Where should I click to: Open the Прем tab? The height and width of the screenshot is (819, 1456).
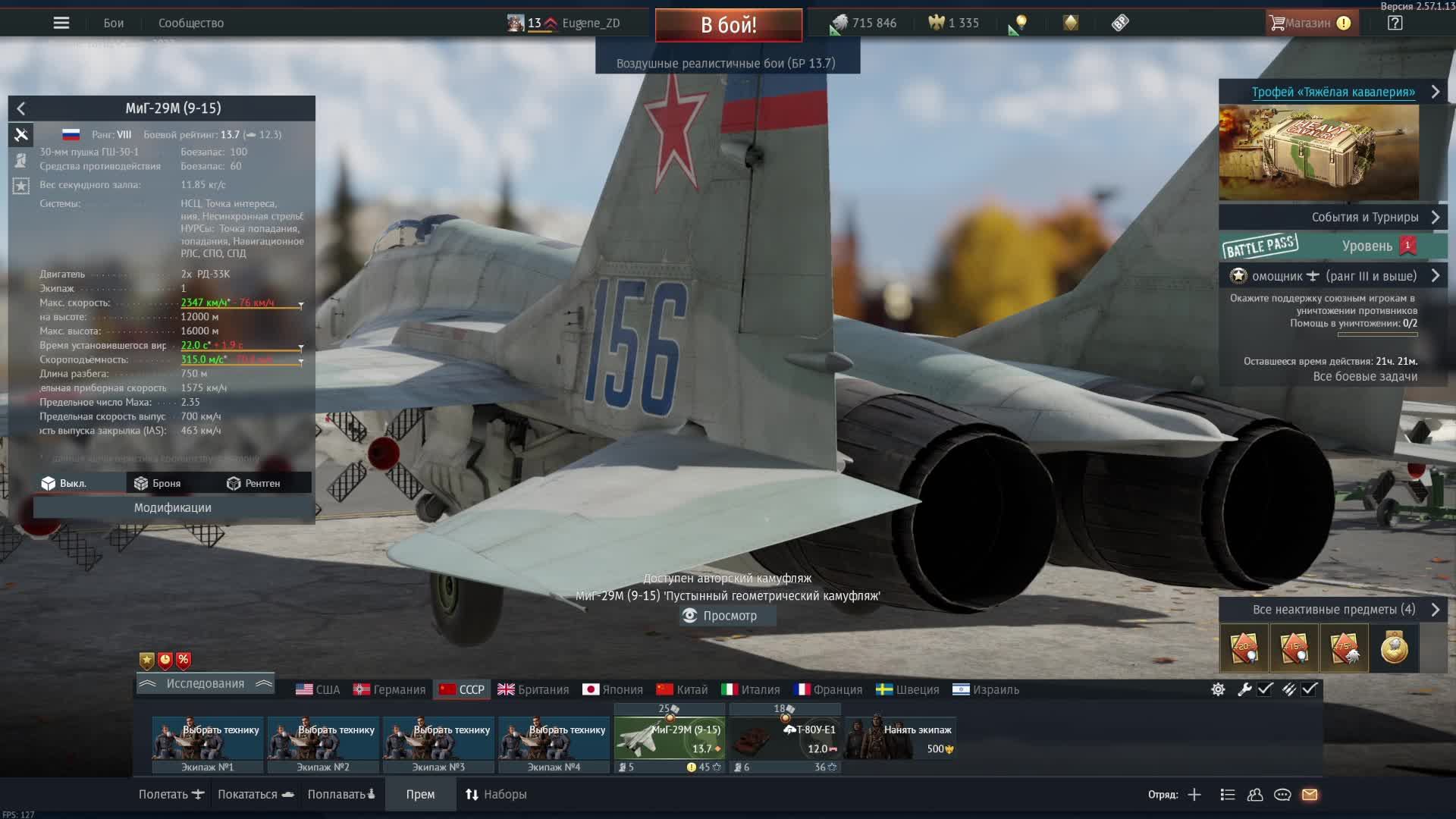pyautogui.click(x=420, y=794)
